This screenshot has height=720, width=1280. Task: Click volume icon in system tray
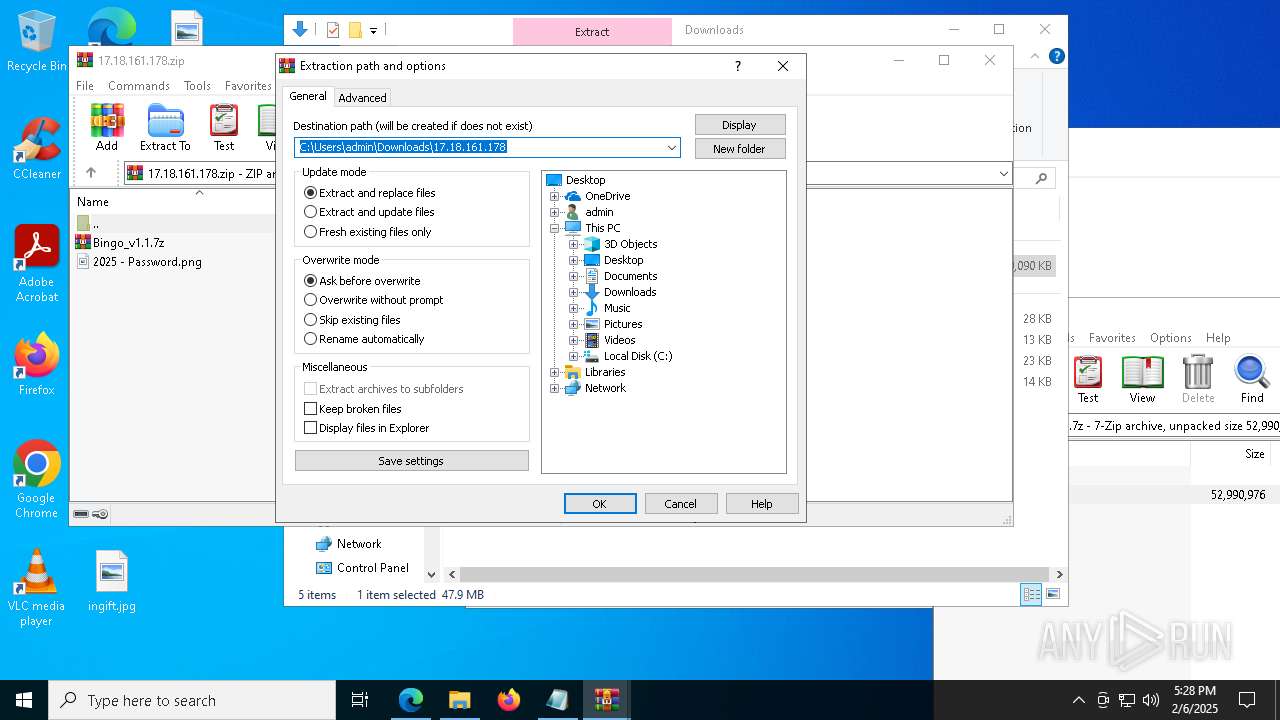pos(1151,700)
